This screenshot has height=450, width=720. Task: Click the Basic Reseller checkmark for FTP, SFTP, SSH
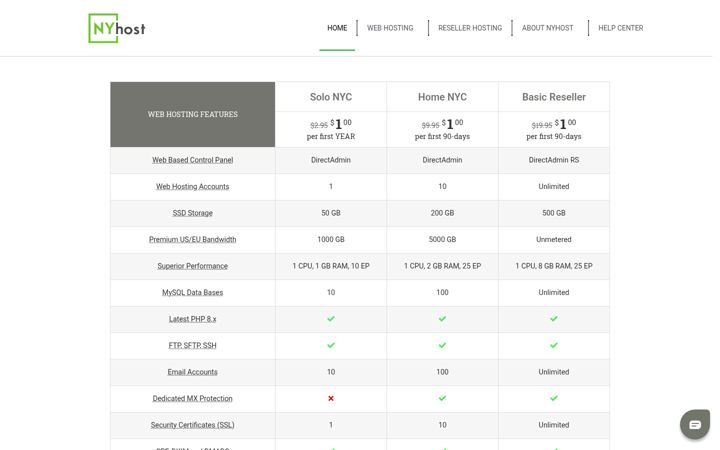click(554, 345)
